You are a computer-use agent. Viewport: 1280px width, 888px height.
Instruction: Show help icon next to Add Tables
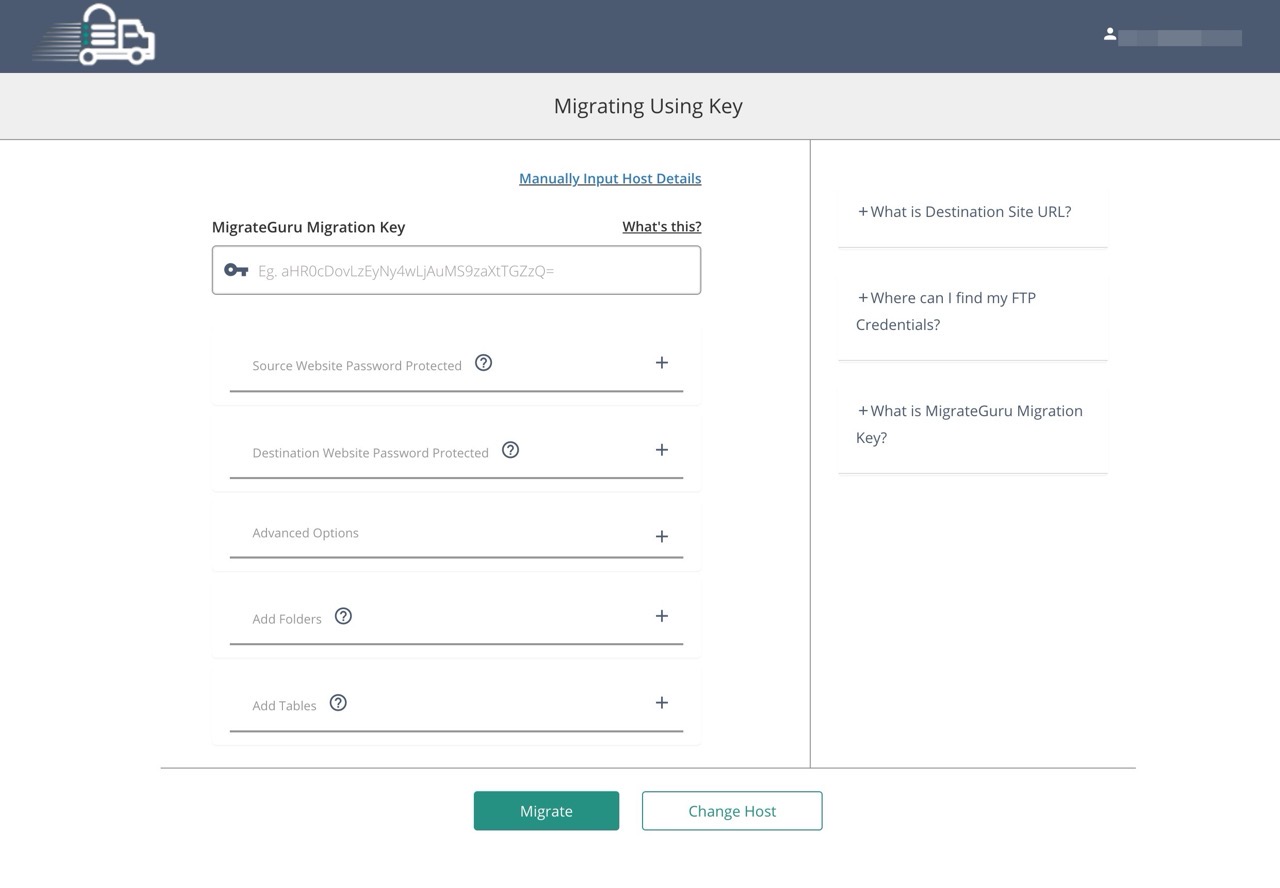click(338, 703)
